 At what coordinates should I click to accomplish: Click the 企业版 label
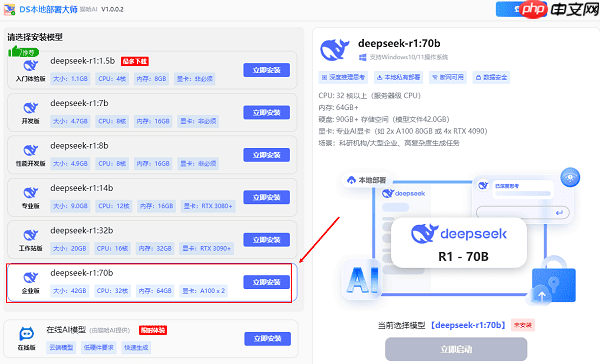click(x=31, y=291)
